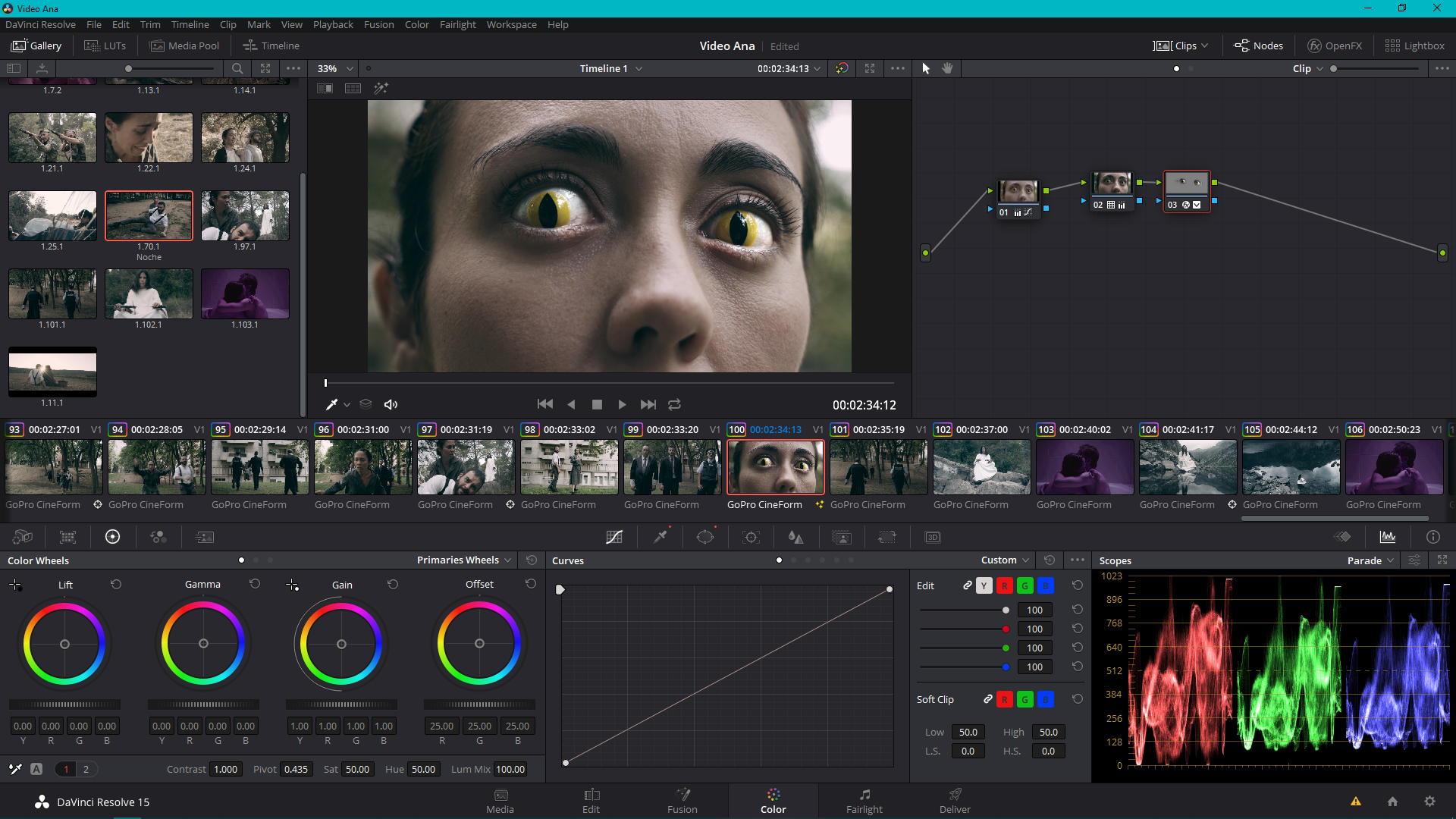Toggle Soft Clip channel linking

point(987,698)
